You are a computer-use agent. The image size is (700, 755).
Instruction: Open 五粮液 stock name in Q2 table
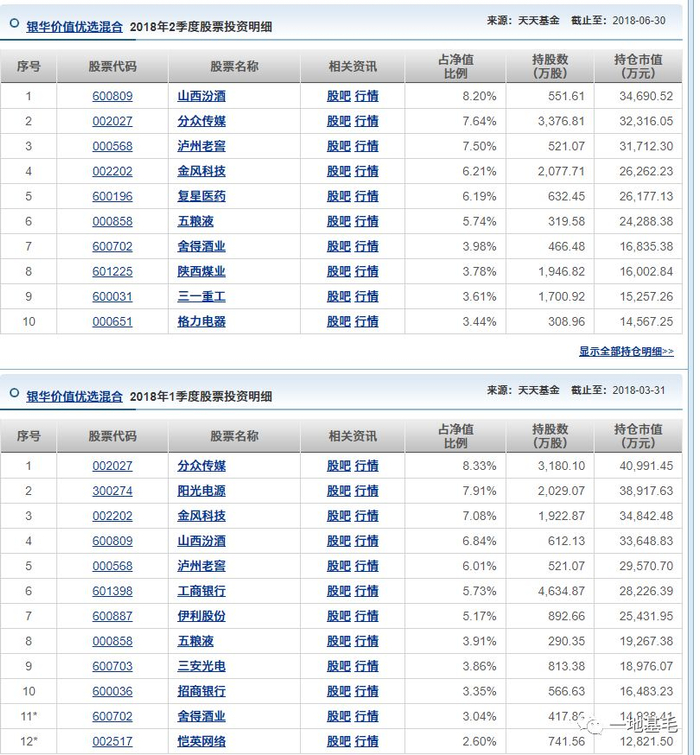(x=195, y=221)
